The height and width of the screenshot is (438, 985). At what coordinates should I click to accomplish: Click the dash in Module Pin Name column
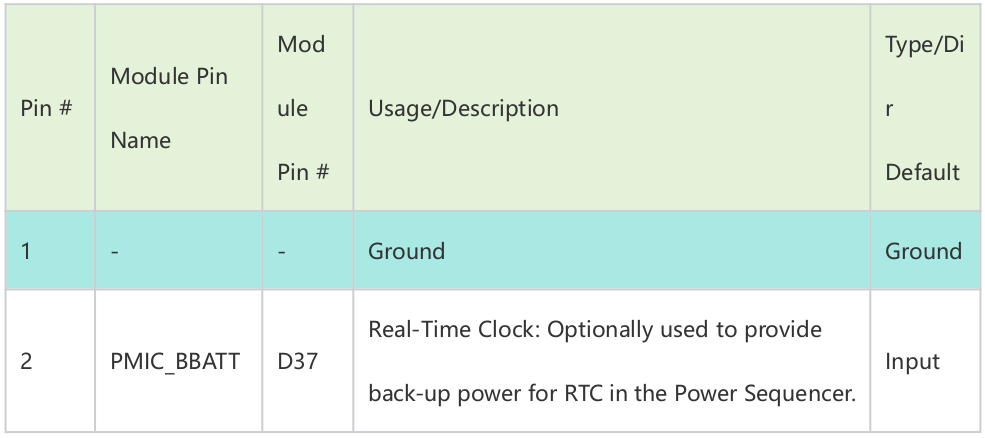(115, 251)
